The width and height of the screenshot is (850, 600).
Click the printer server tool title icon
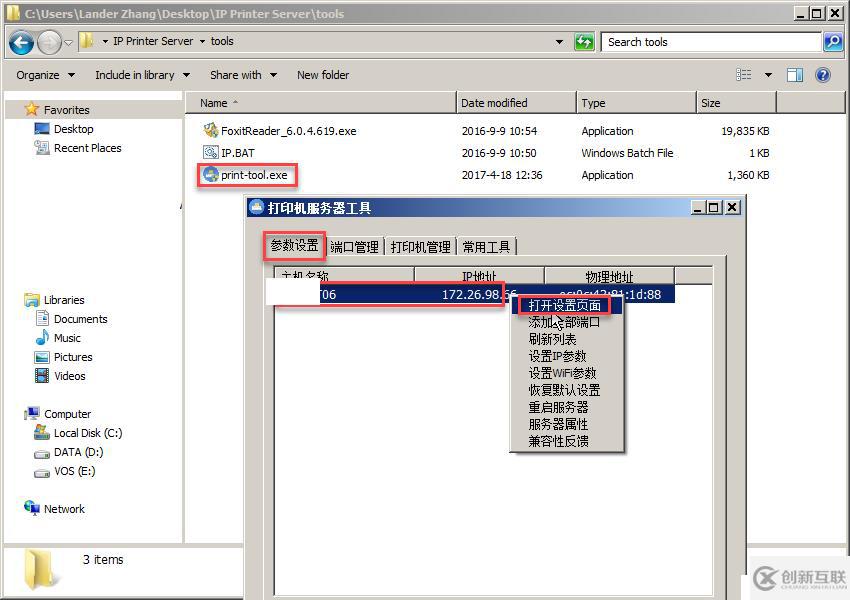pos(256,207)
